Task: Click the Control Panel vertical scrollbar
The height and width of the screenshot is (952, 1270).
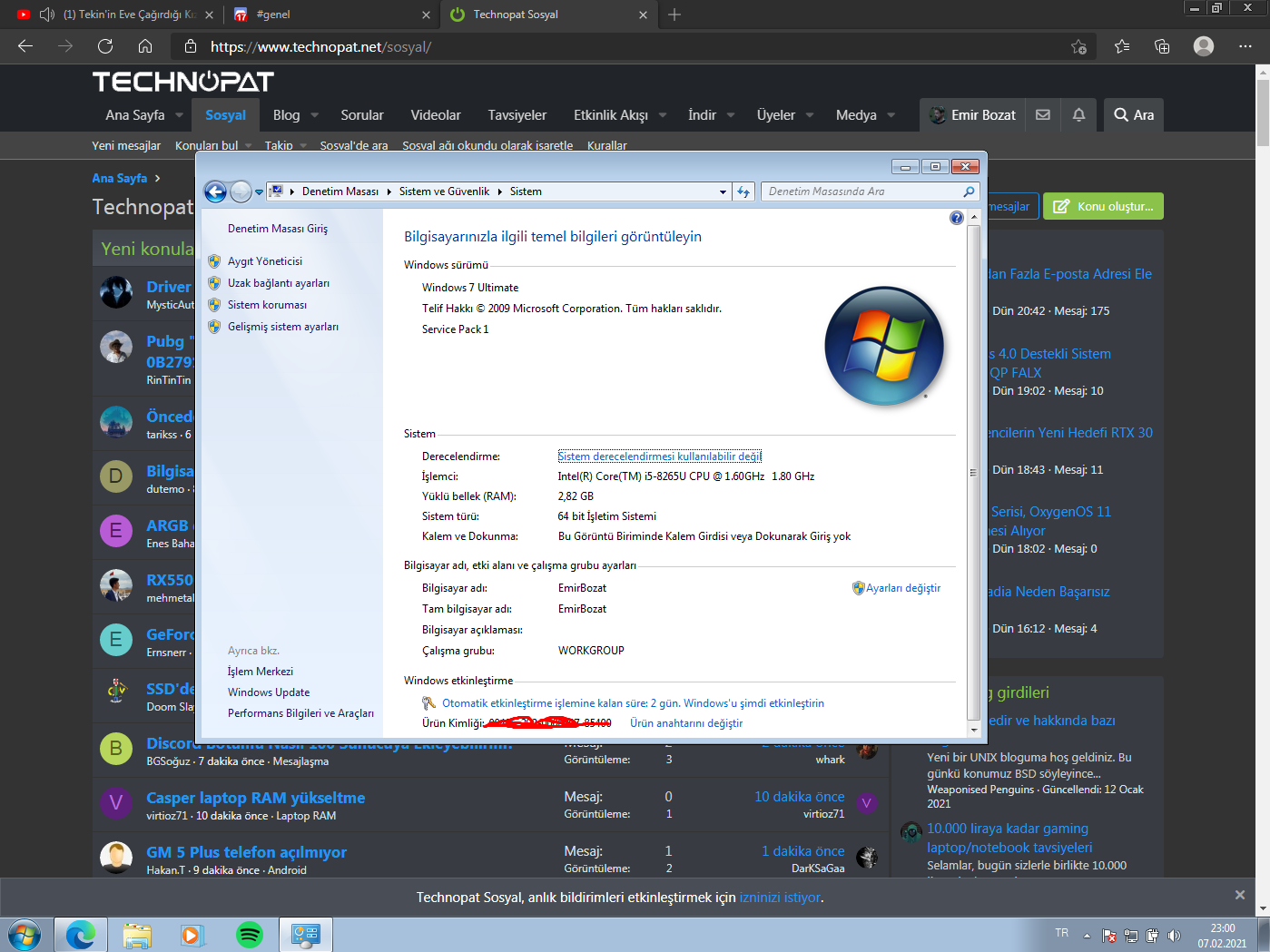Action: point(974,472)
